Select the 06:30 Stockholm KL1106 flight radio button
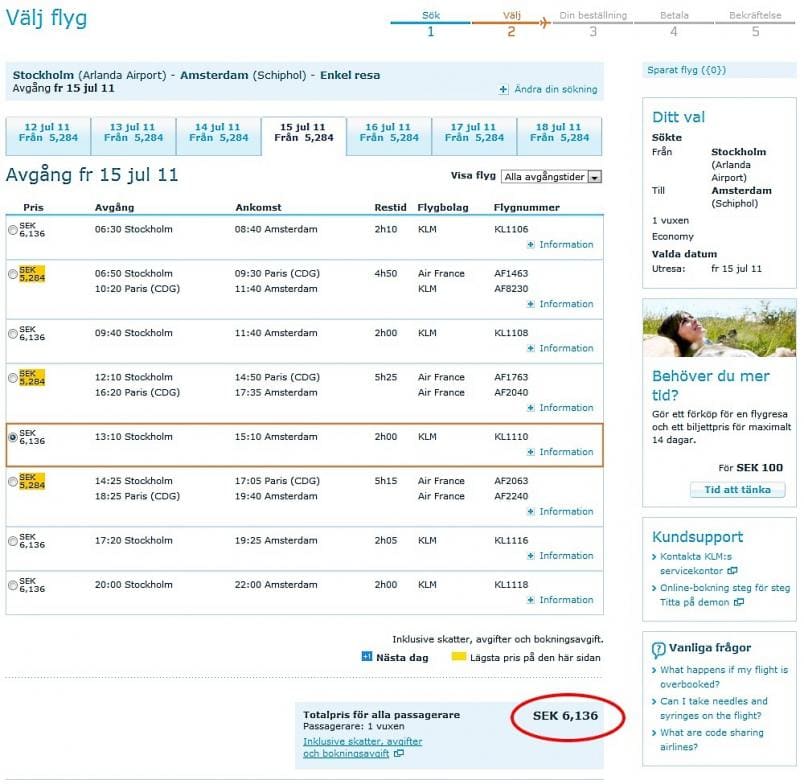This screenshot has height=784, width=804. (x=12, y=230)
